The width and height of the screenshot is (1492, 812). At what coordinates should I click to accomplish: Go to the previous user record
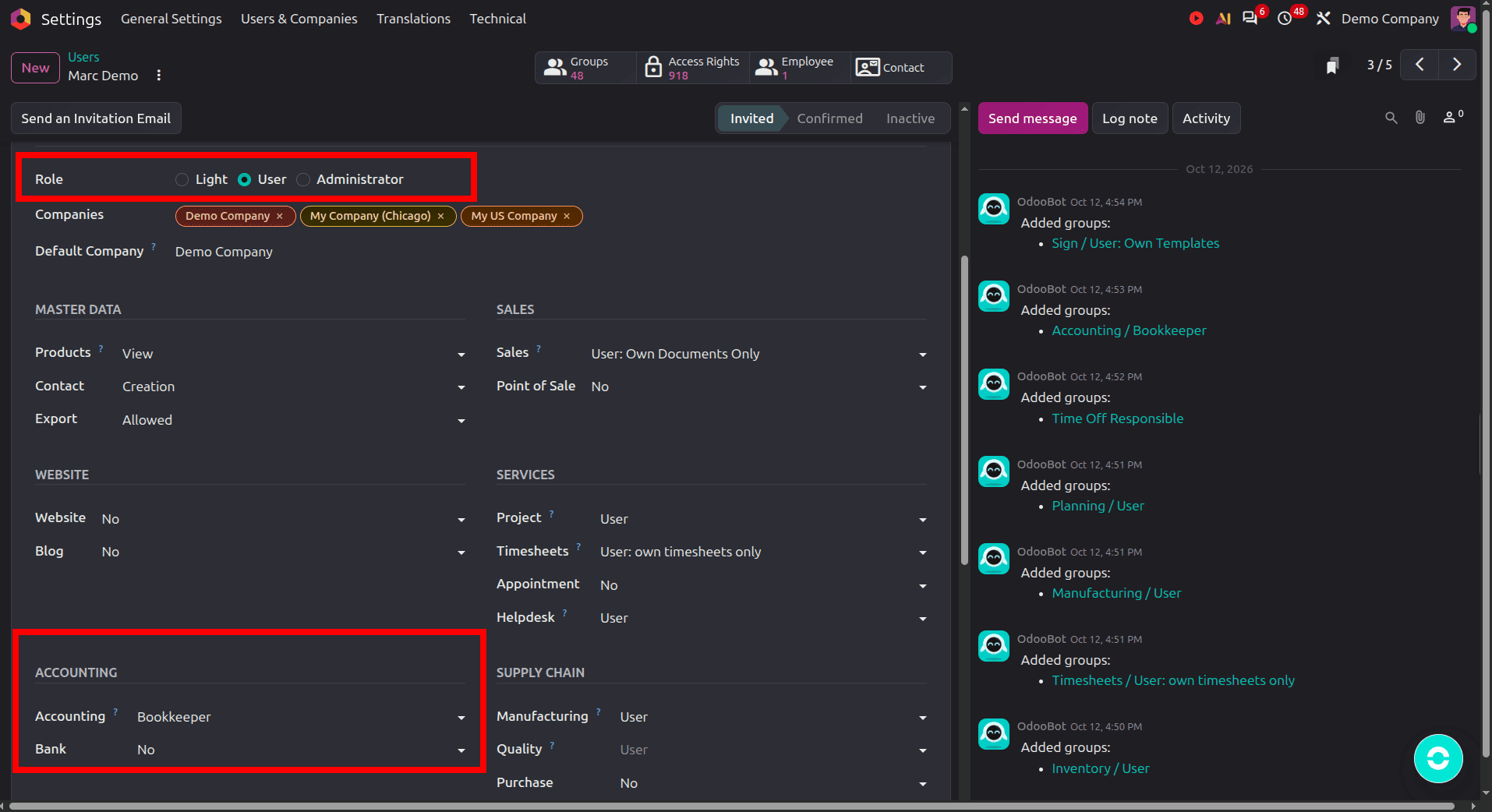pyautogui.click(x=1420, y=65)
